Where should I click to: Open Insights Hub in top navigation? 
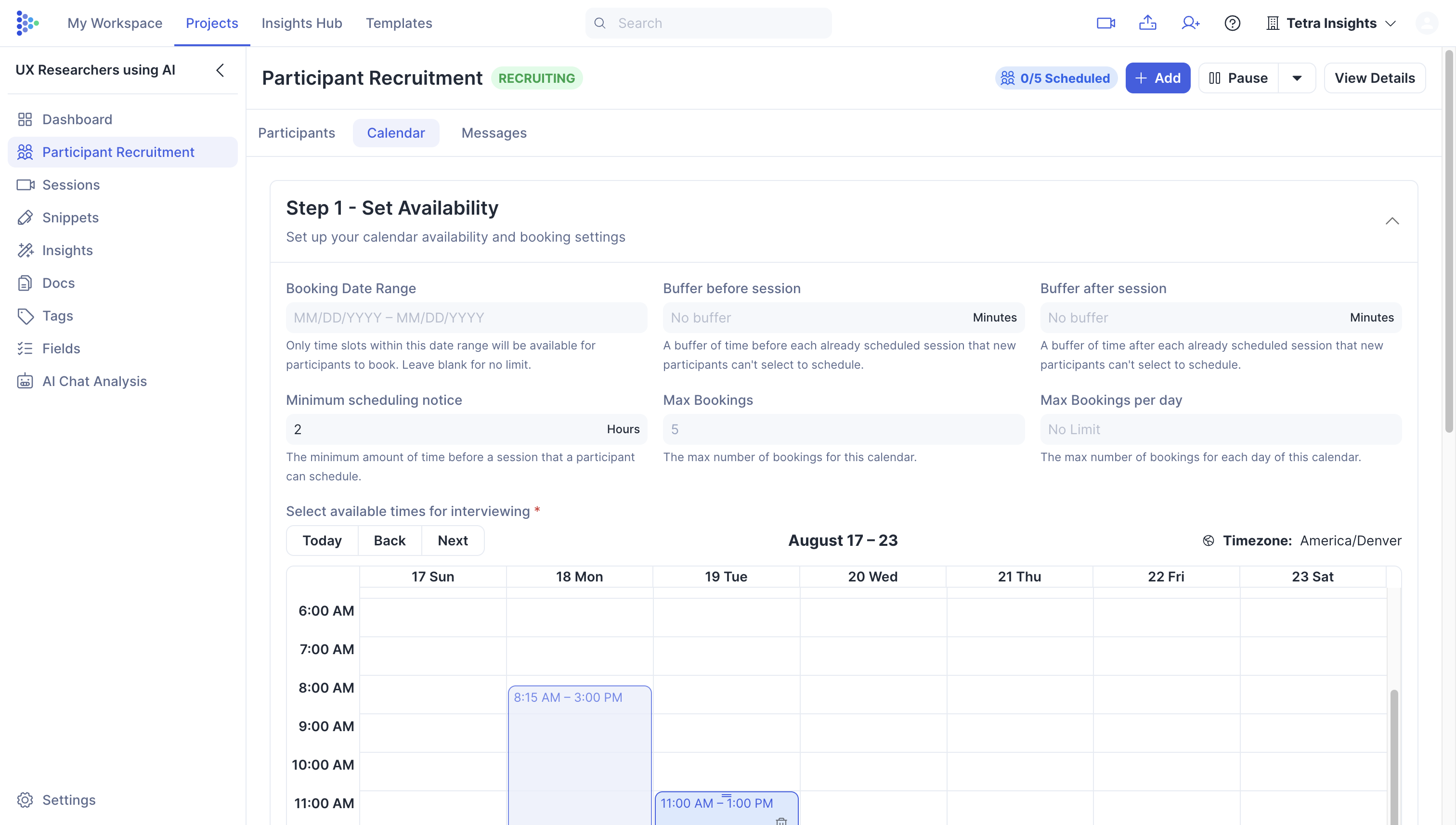301,23
